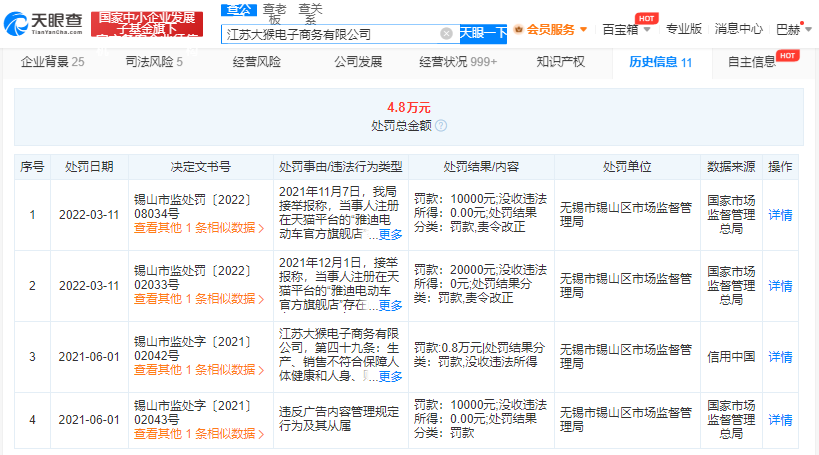Click the national SME fund red banner
The width and height of the screenshot is (819, 455).
[x=147, y=24]
